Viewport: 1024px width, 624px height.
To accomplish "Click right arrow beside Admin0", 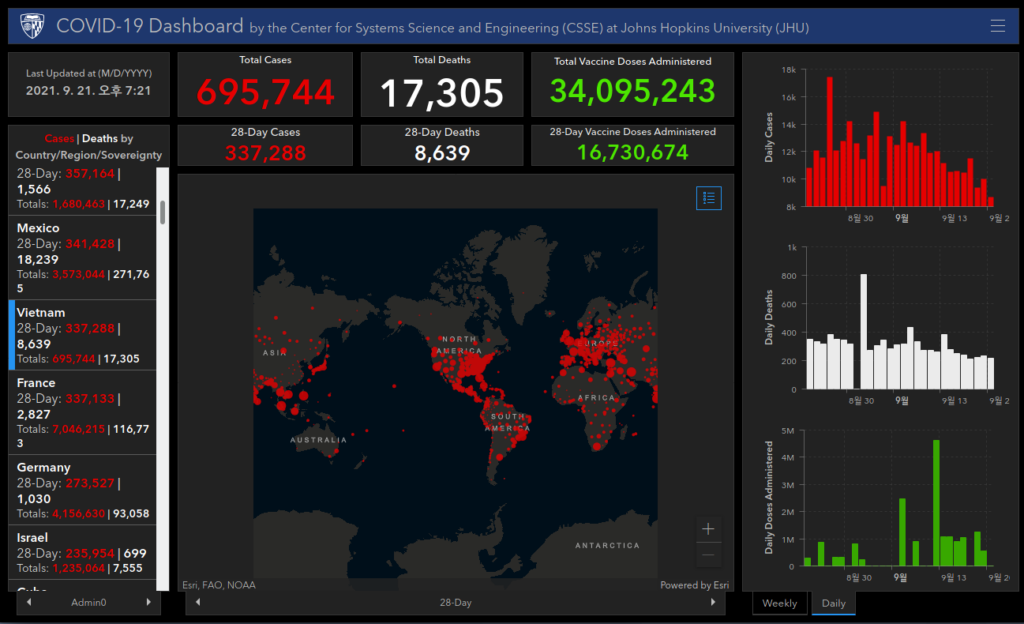I will [148, 602].
